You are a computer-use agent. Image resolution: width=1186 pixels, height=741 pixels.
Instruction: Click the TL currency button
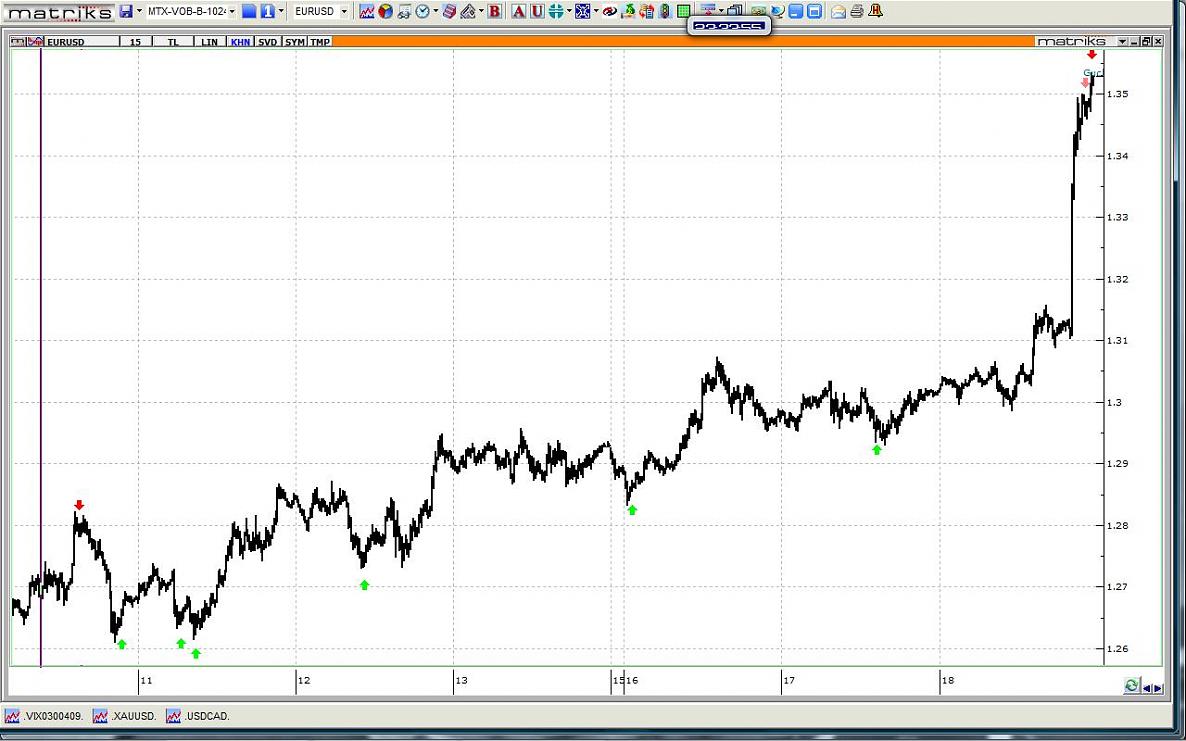click(173, 42)
